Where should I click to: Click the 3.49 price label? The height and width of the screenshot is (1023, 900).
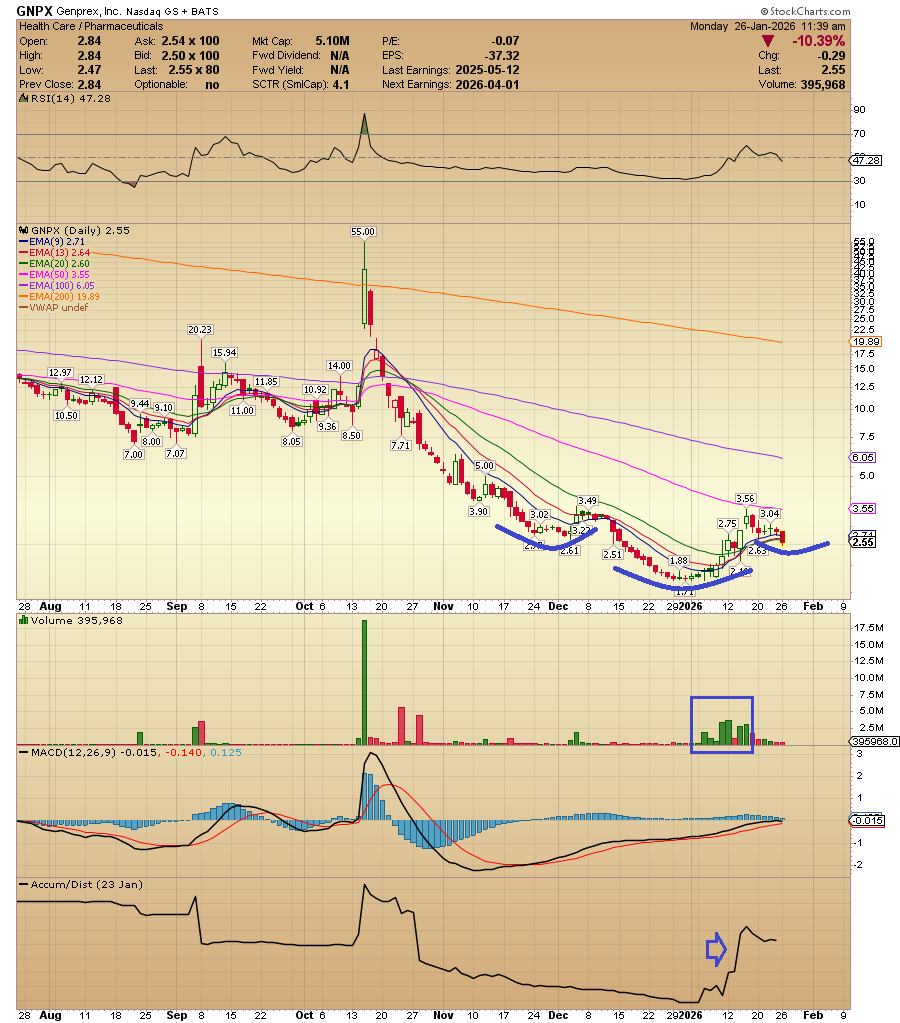click(587, 500)
